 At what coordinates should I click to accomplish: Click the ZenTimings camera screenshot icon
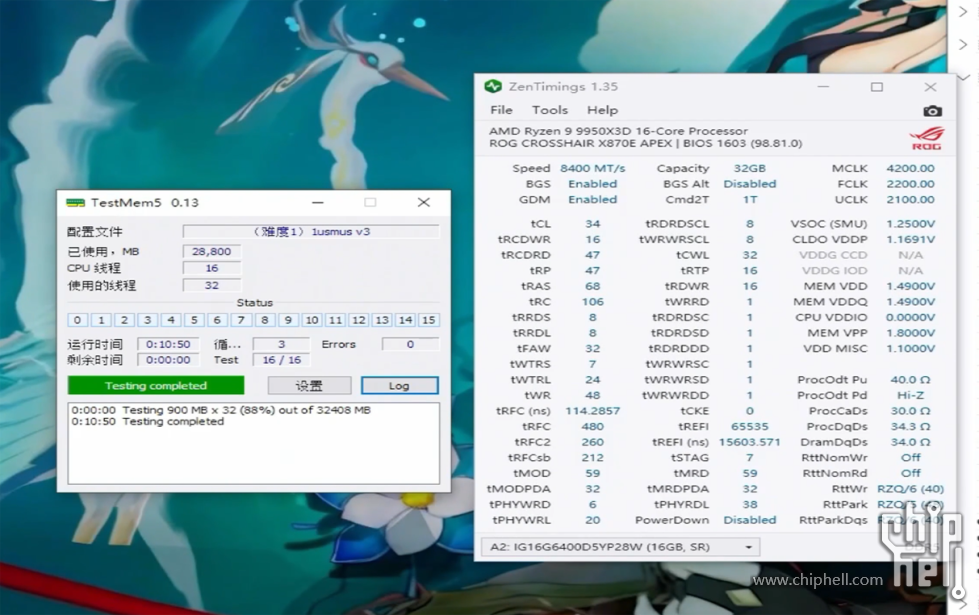(x=932, y=111)
